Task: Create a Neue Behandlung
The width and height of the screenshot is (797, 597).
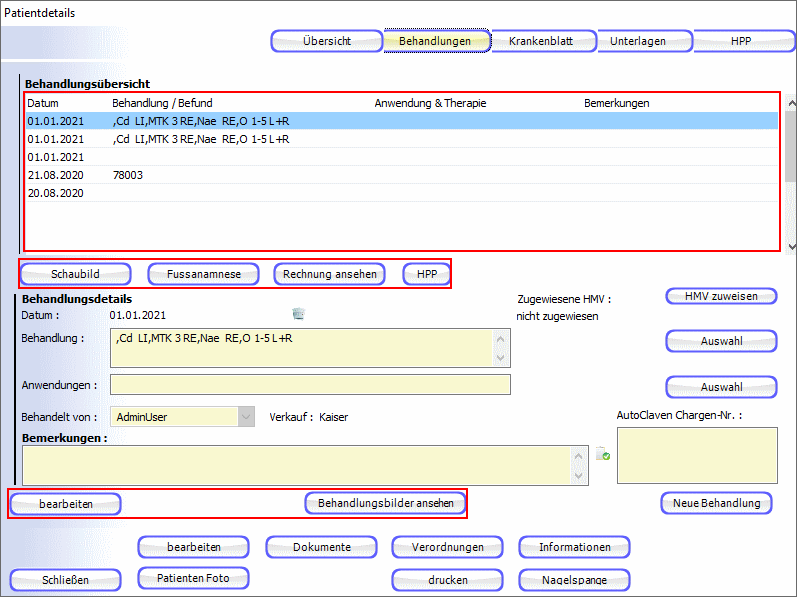Action: point(716,503)
